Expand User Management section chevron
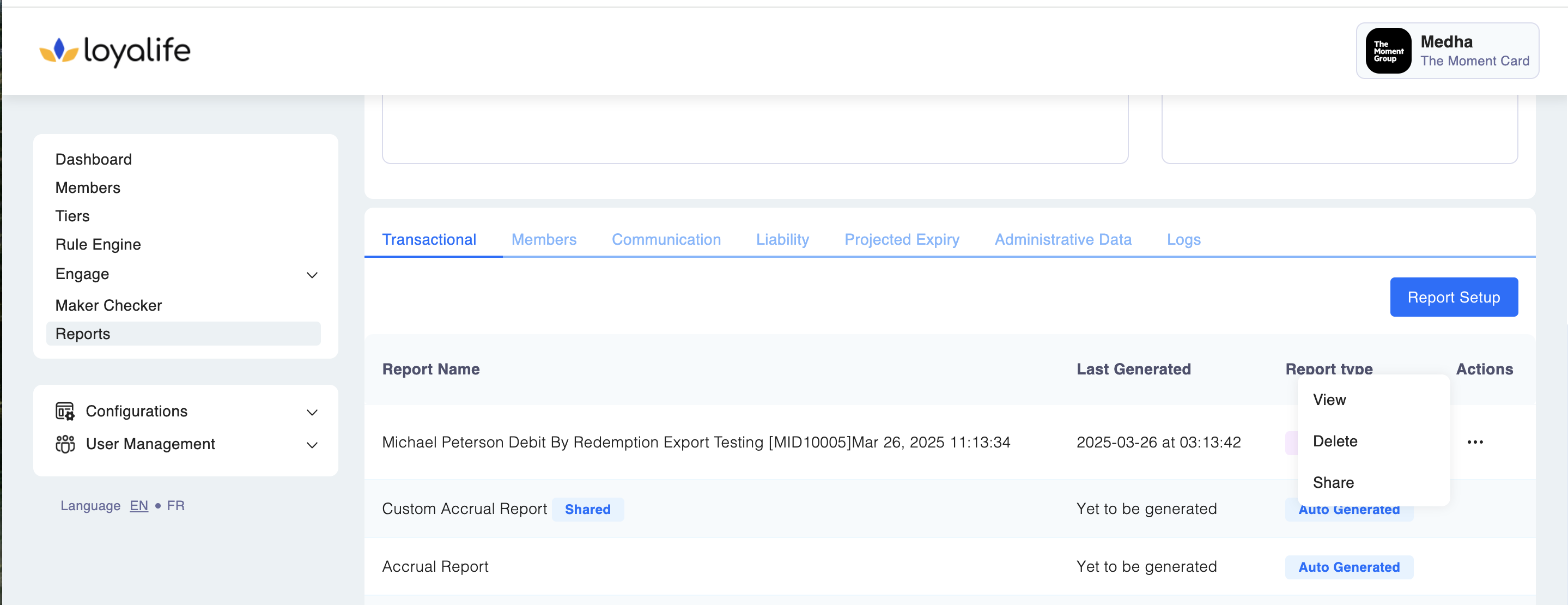The image size is (1568, 605). click(312, 445)
